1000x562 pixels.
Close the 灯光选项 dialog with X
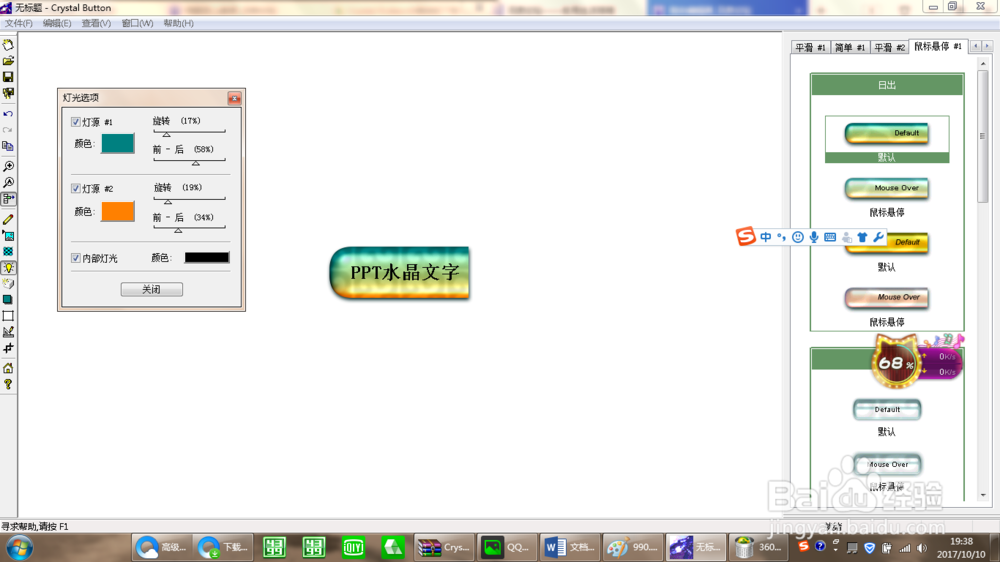(x=234, y=98)
